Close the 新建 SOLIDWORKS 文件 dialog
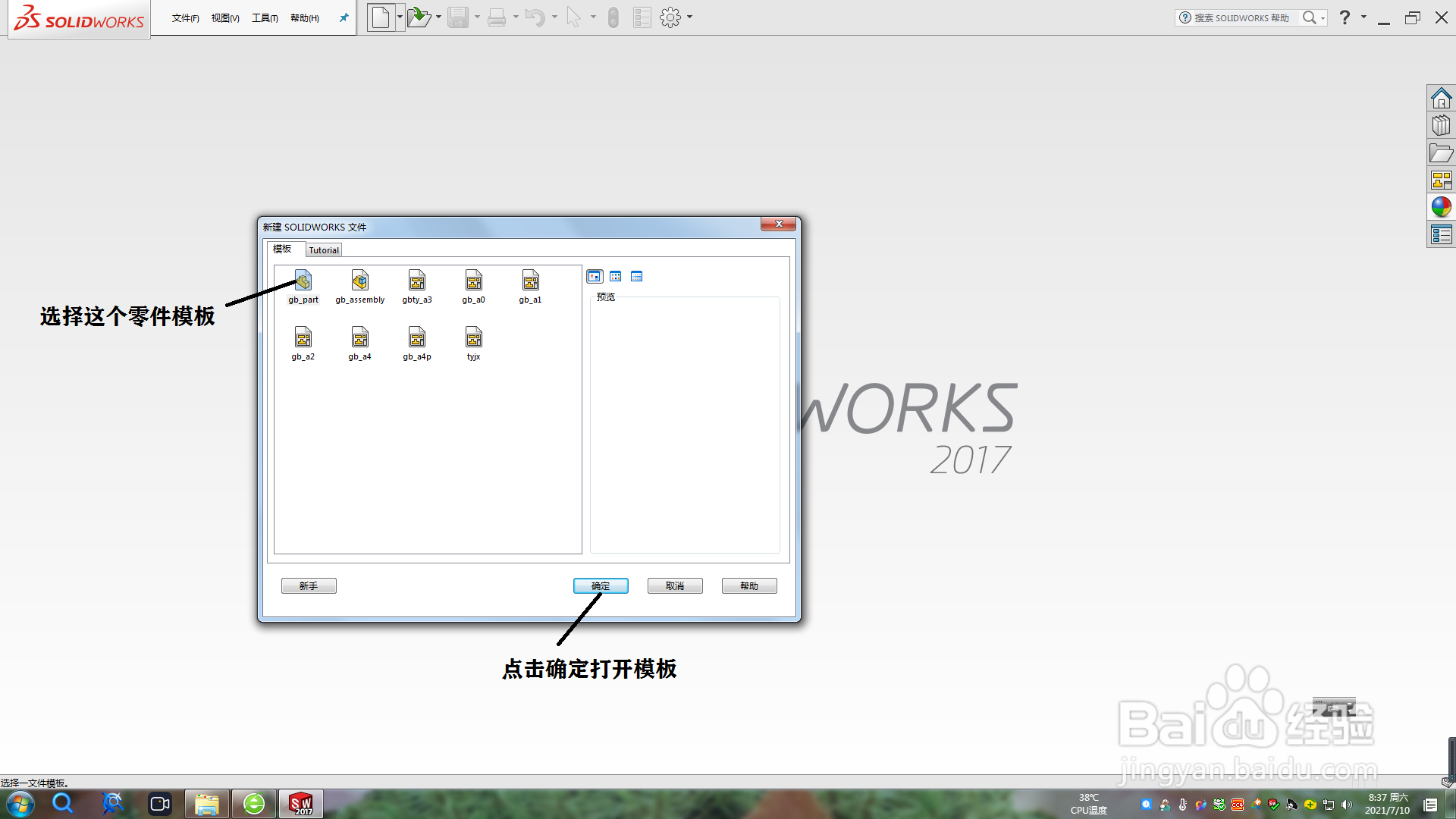Screen dimensions: 1456x819 pos(779,224)
